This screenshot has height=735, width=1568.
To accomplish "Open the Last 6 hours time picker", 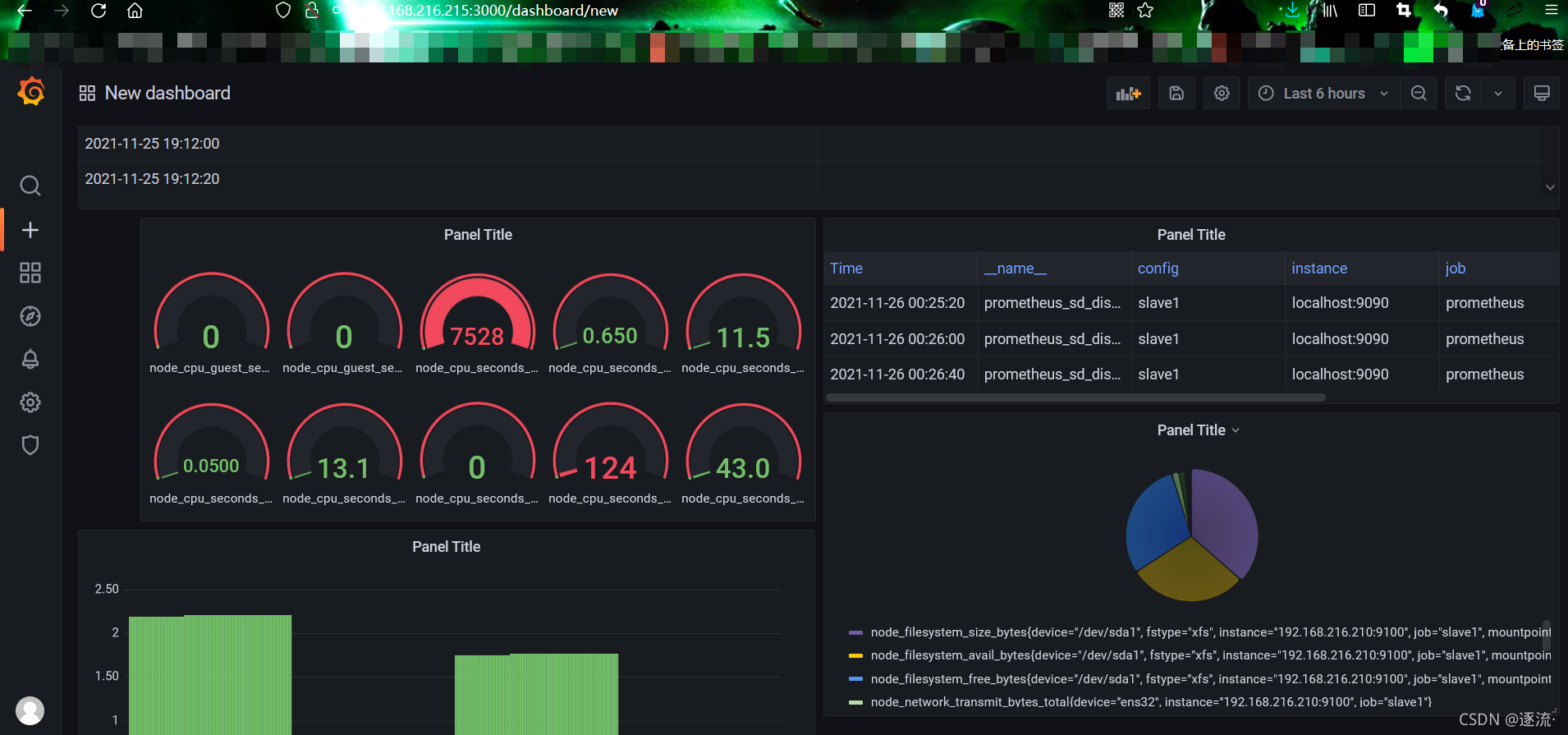I will click(x=1323, y=94).
